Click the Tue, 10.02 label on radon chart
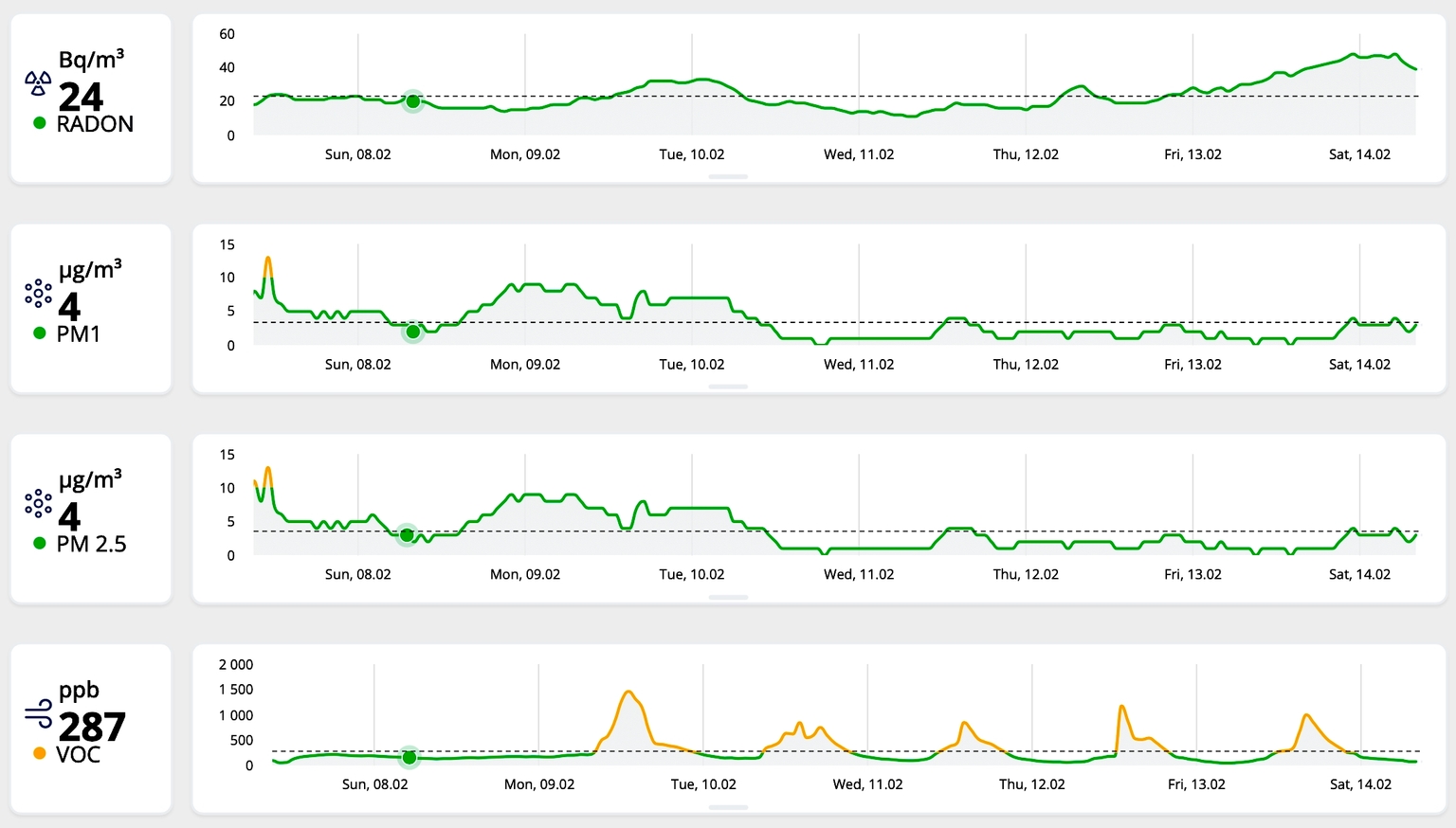The height and width of the screenshot is (828, 1456). 692,154
